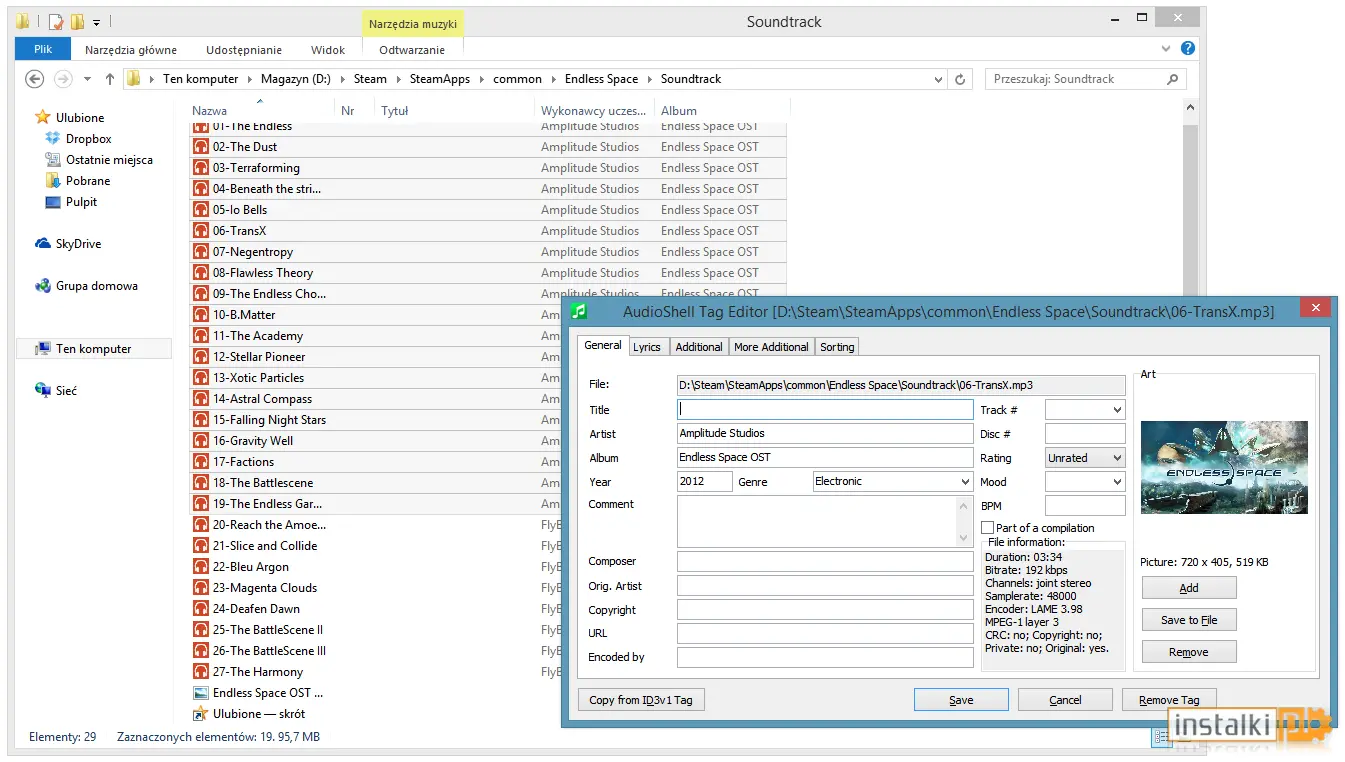Click the mp3 icon of 27-The Harmony
The image size is (1345, 762).
coord(200,672)
